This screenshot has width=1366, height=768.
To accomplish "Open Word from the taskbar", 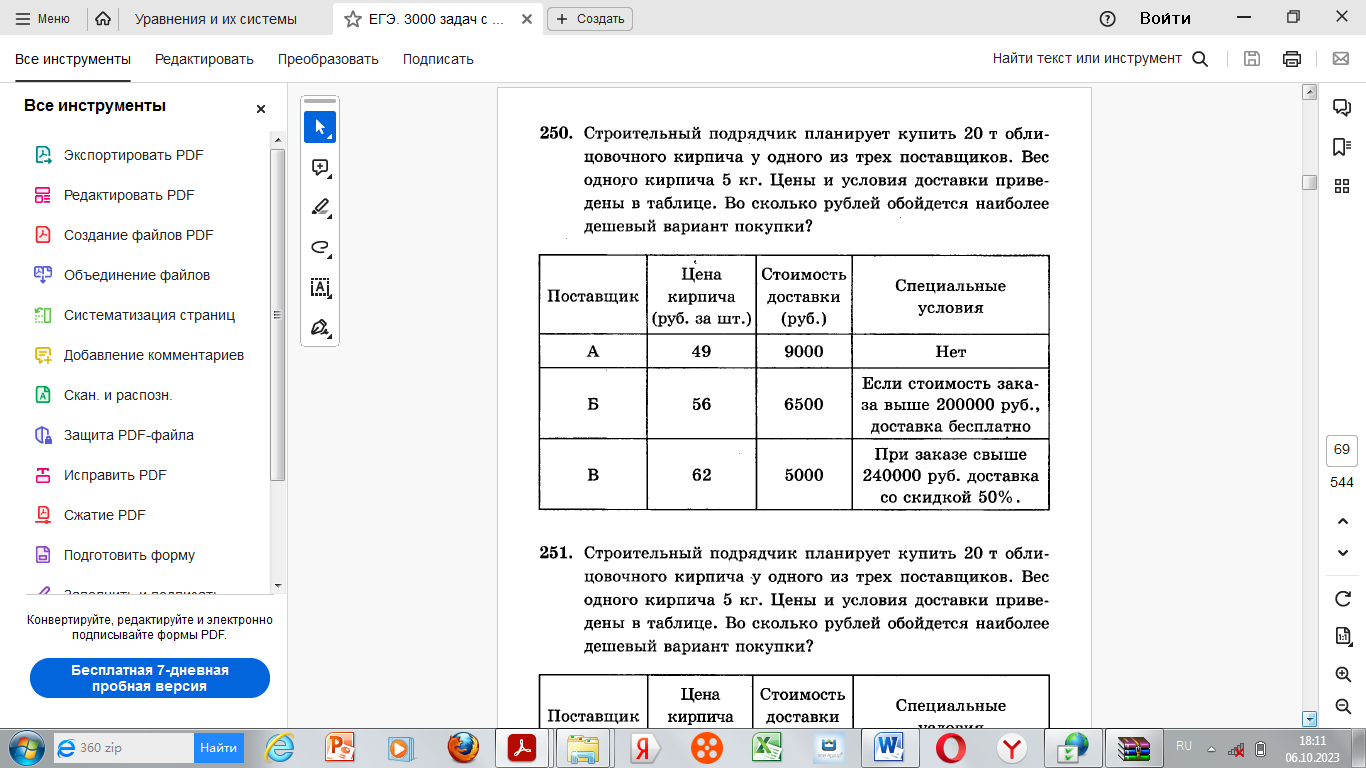I will [x=888, y=747].
